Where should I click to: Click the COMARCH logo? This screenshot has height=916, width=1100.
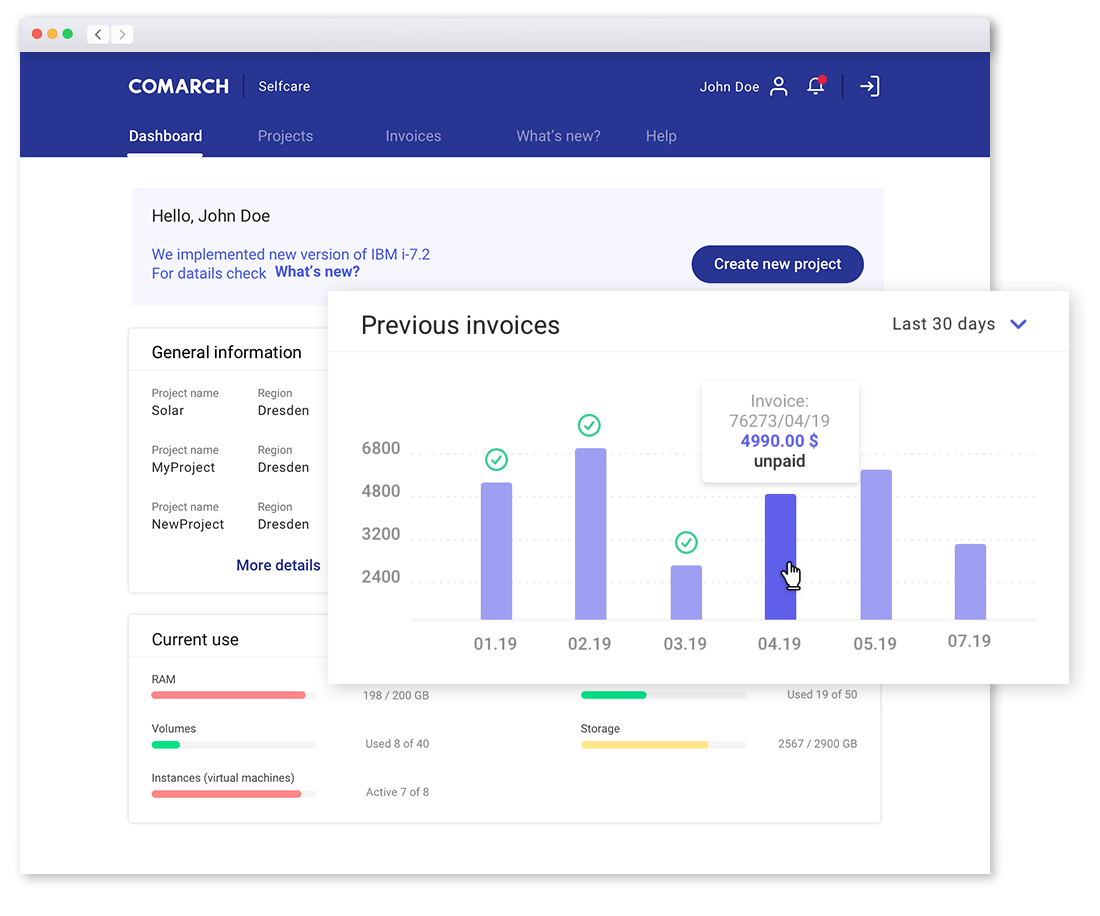click(x=178, y=86)
